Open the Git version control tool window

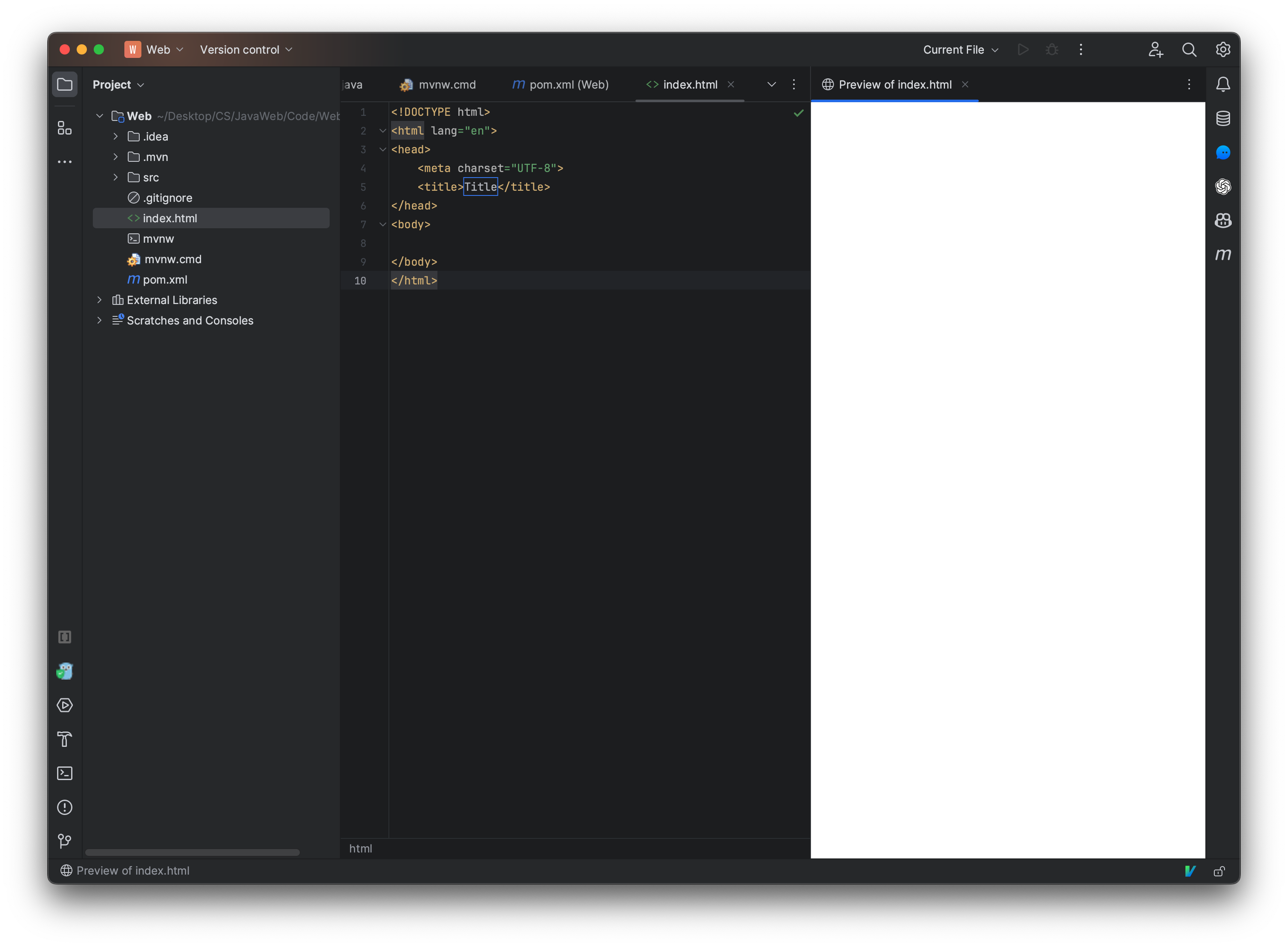[x=65, y=841]
